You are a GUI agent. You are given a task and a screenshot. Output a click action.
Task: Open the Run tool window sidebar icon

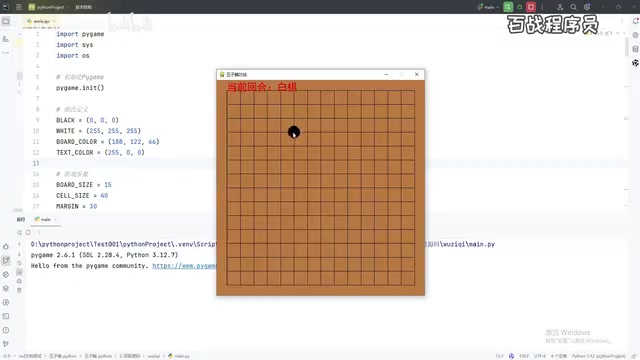pyautogui.click(x=6, y=260)
